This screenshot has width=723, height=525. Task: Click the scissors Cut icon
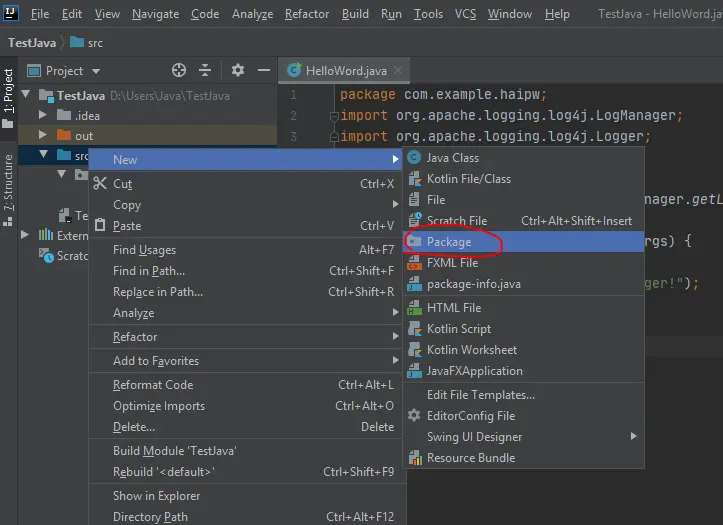(100, 183)
